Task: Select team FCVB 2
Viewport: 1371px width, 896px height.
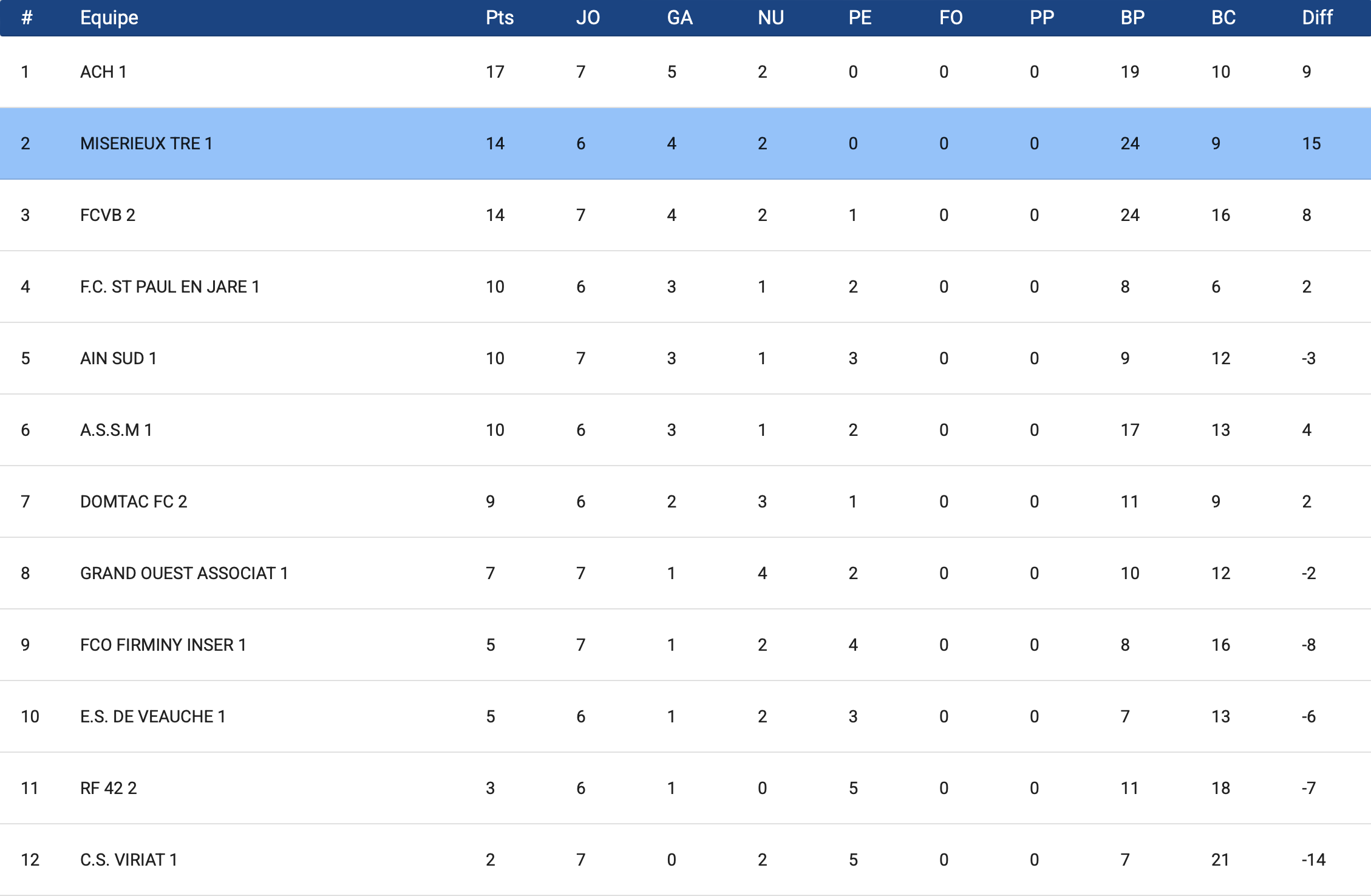Action: (x=107, y=216)
